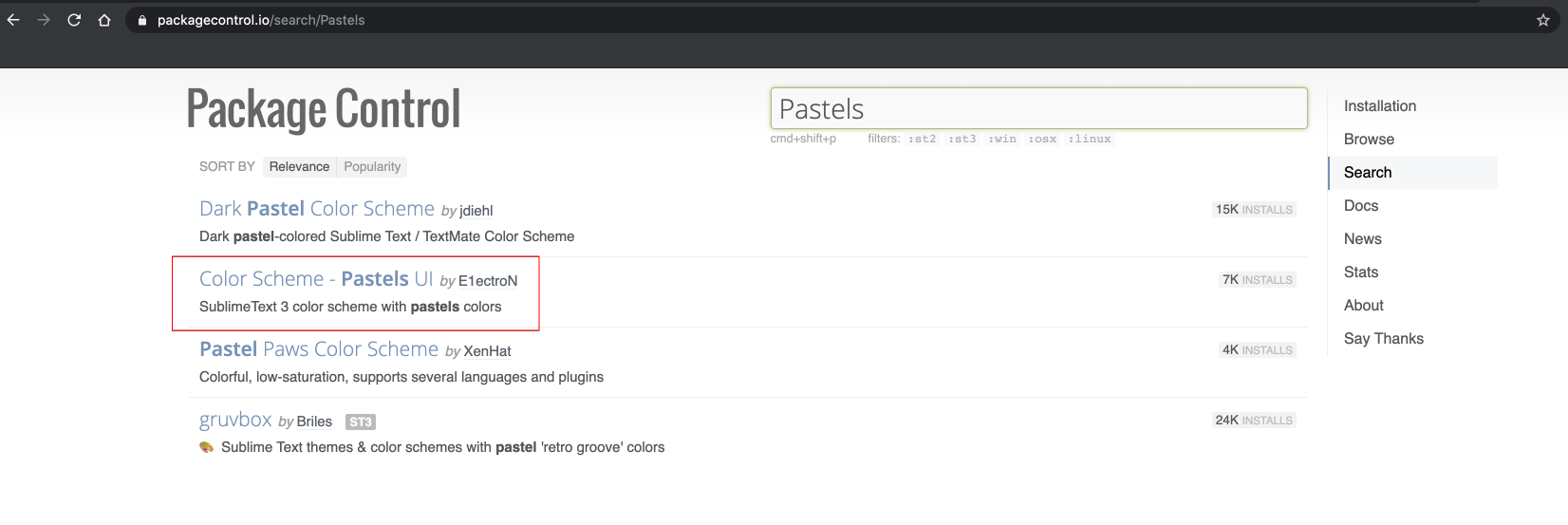The height and width of the screenshot is (525, 1568).
Task: Click the lock icon in address bar
Action: pos(142,20)
